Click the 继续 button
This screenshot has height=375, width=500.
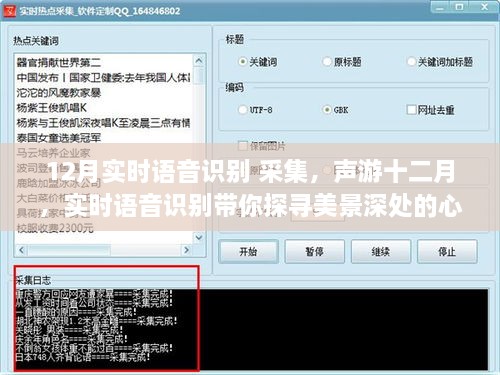click(381, 251)
